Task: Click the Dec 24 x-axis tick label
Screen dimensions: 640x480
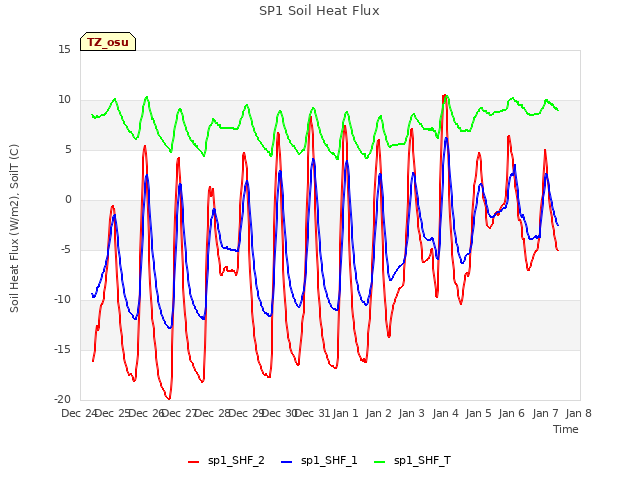Action: (79, 413)
